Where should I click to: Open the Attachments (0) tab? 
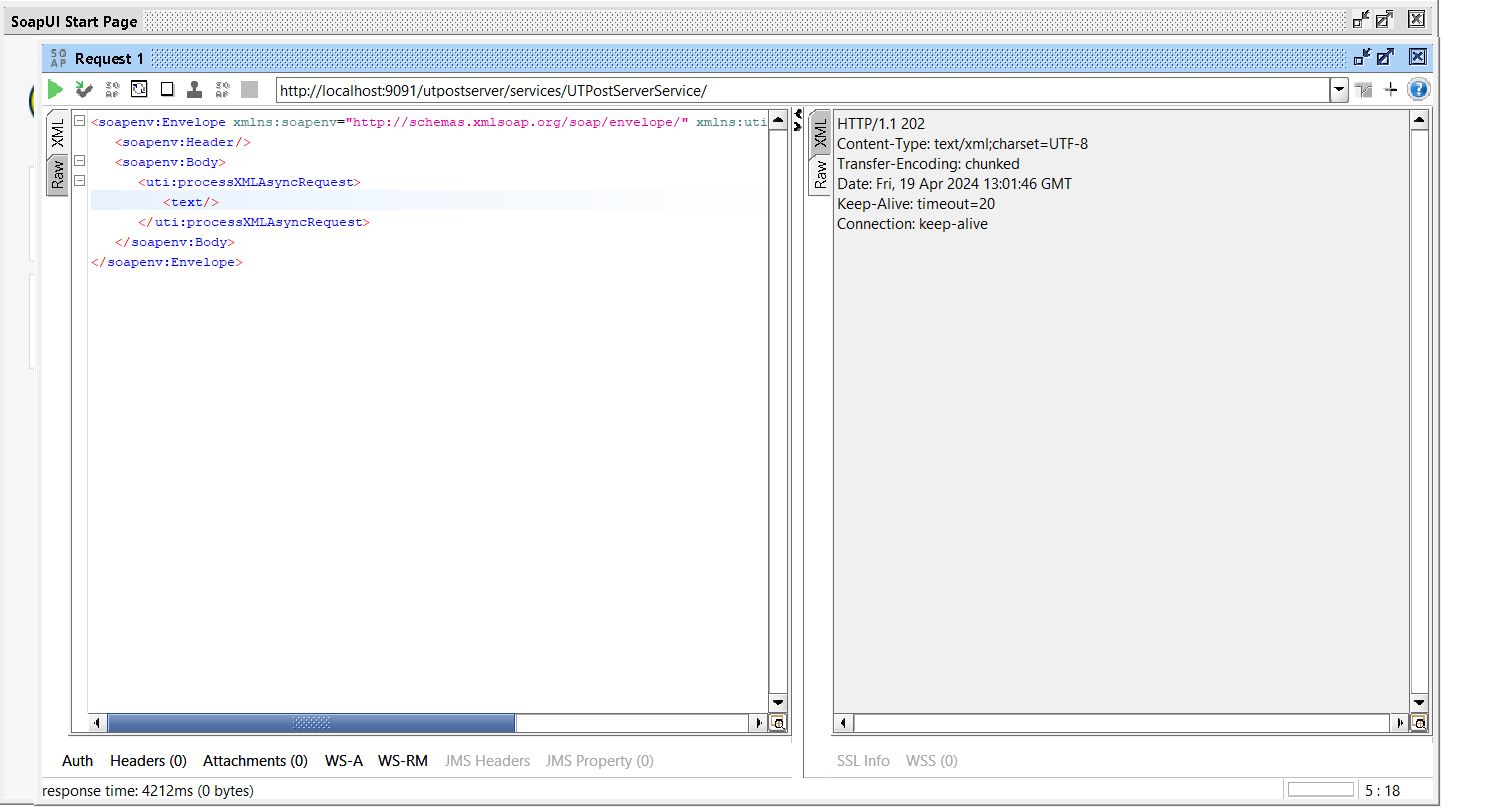pyautogui.click(x=255, y=761)
